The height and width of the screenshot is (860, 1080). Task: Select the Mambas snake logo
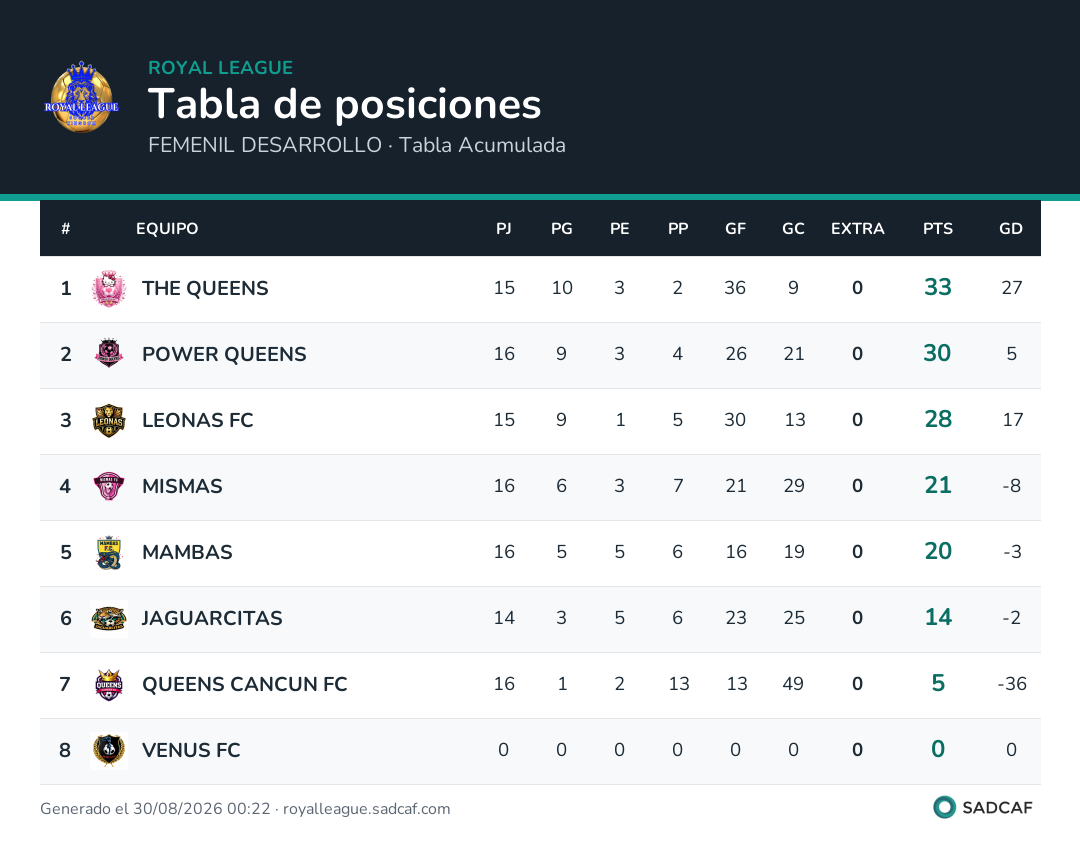[109, 552]
